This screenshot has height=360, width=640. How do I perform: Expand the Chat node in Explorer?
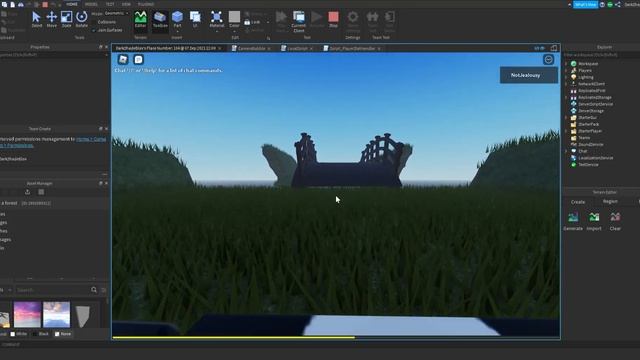(566, 151)
